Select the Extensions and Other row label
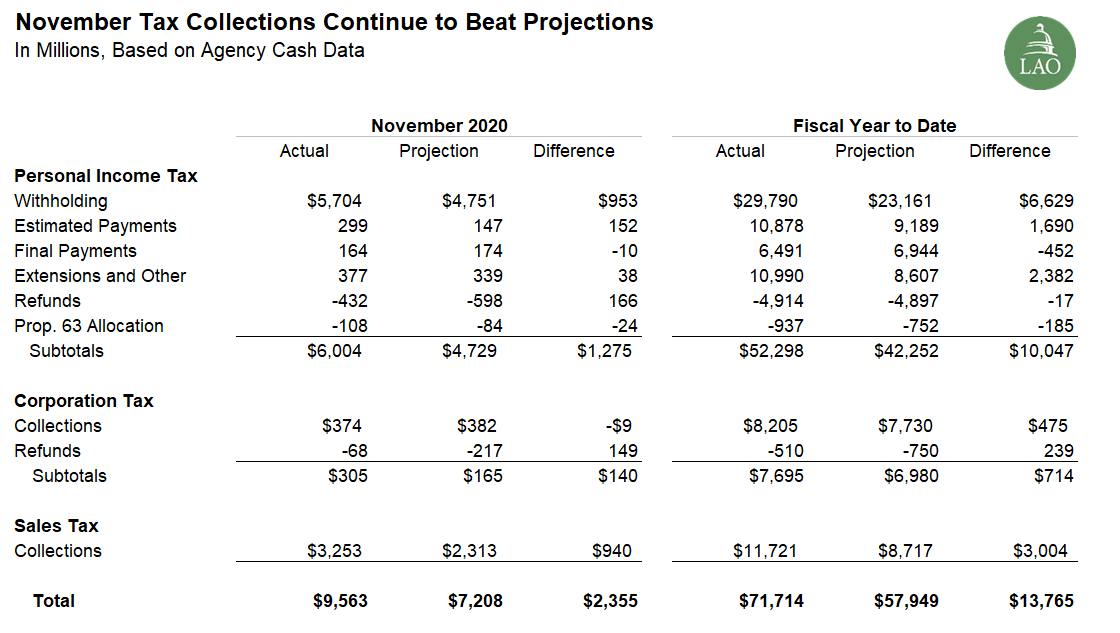Screen dimensions: 1120x633 [x=100, y=276]
